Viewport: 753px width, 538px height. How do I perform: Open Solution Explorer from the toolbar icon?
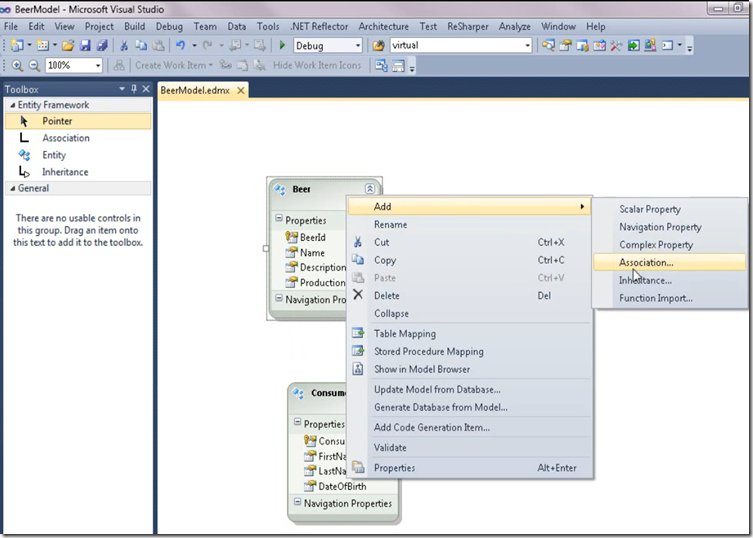[548, 46]
